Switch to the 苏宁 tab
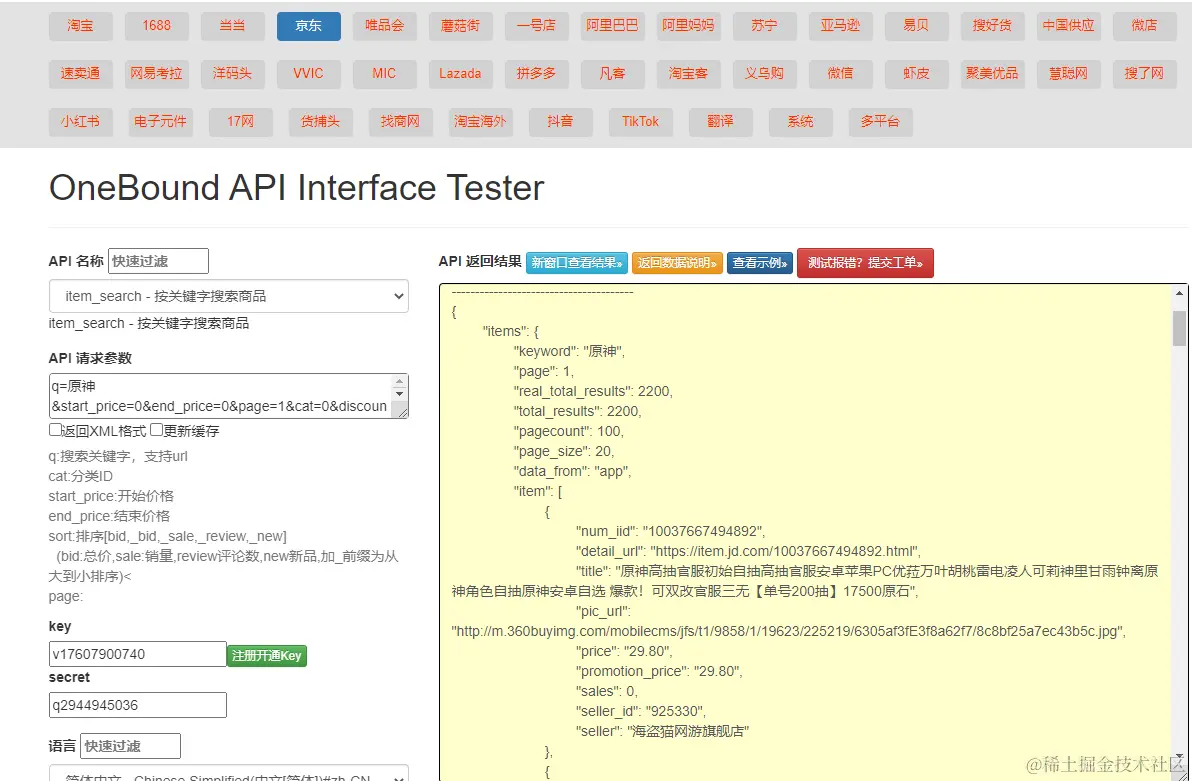The width and height of the screenshot is (1192, 781). coord(765,26)
